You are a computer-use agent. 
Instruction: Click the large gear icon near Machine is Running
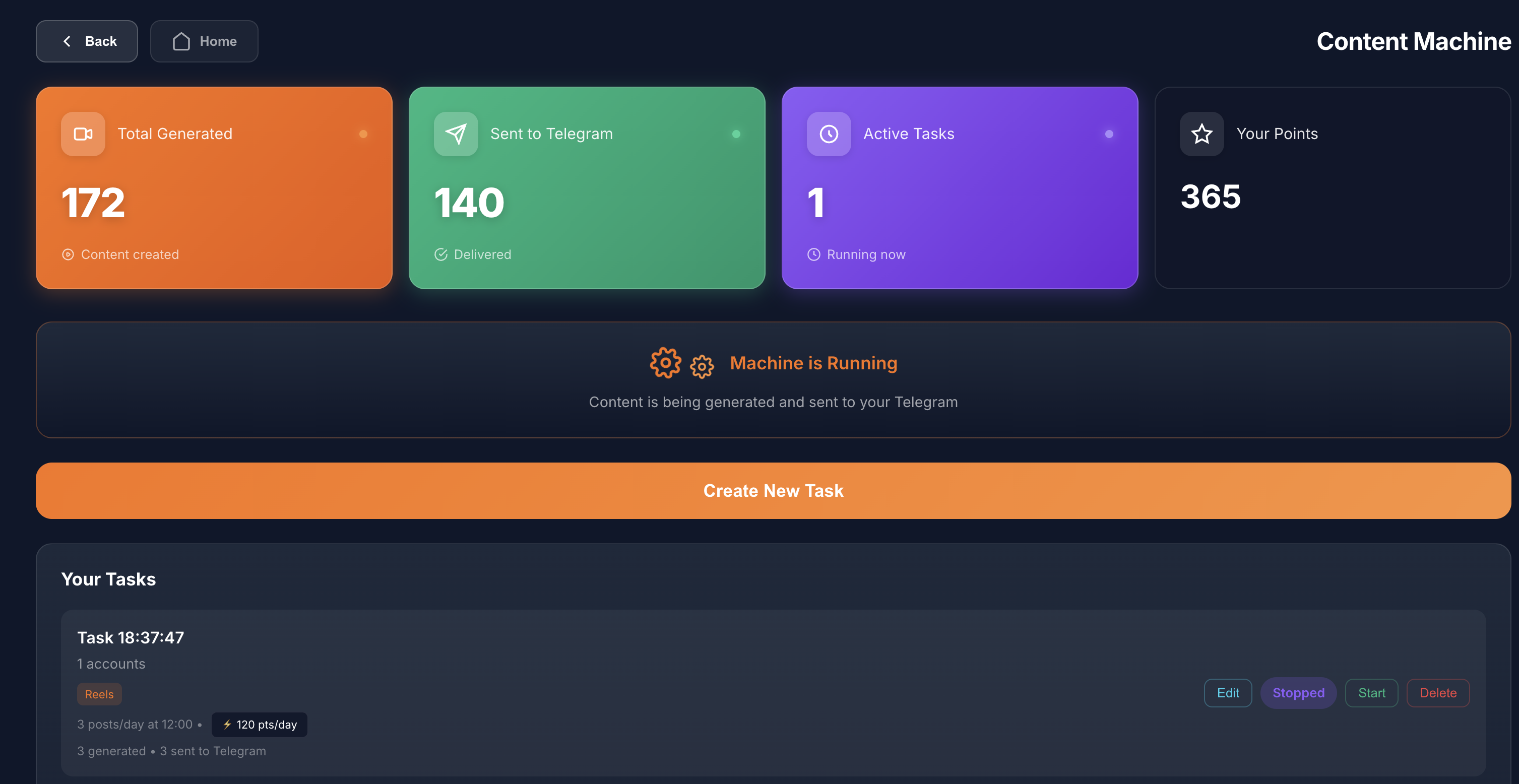click(665, 363)
